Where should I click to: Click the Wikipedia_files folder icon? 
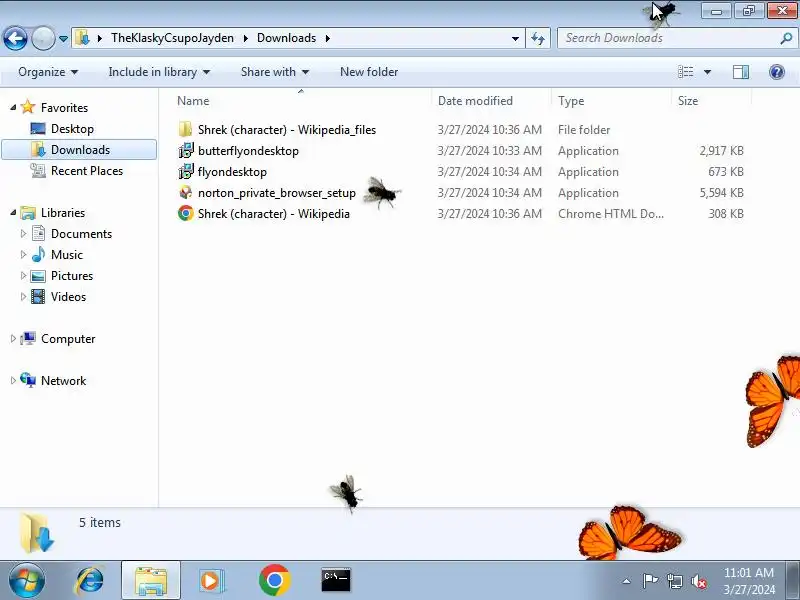[x=186, y=129]
